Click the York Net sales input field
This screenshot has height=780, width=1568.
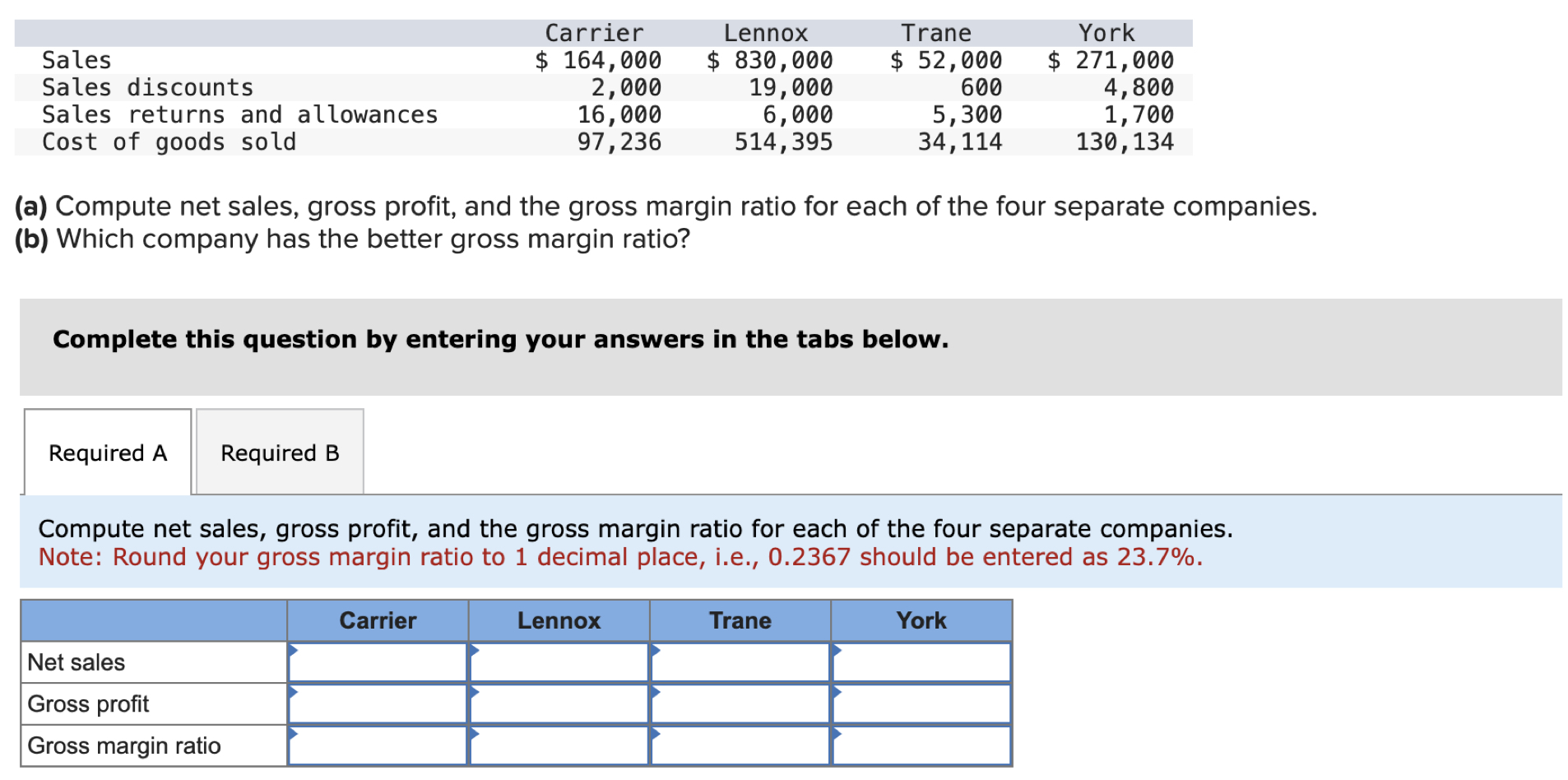921,662
